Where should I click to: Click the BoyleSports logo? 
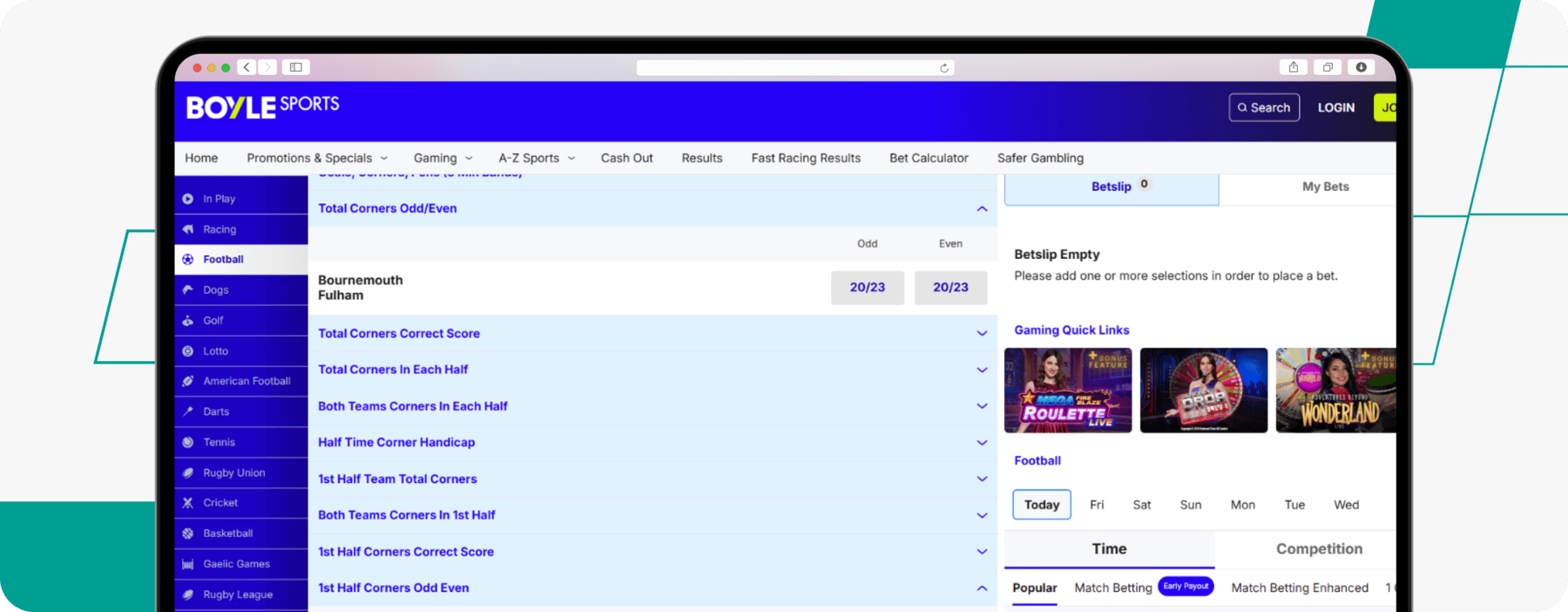point(262,106)
